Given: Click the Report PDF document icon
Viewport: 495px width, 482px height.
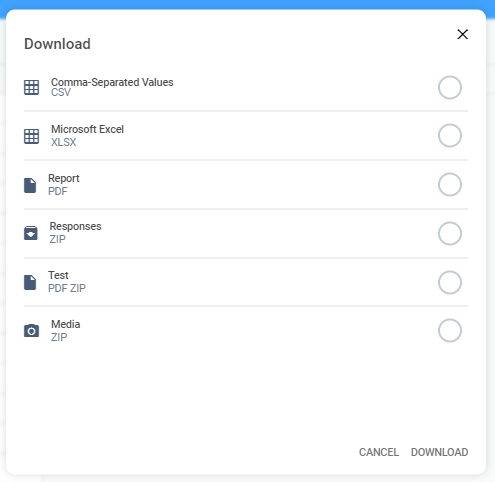Looking at the screenshot, I should pyautogui.click(x=30, y=185).
